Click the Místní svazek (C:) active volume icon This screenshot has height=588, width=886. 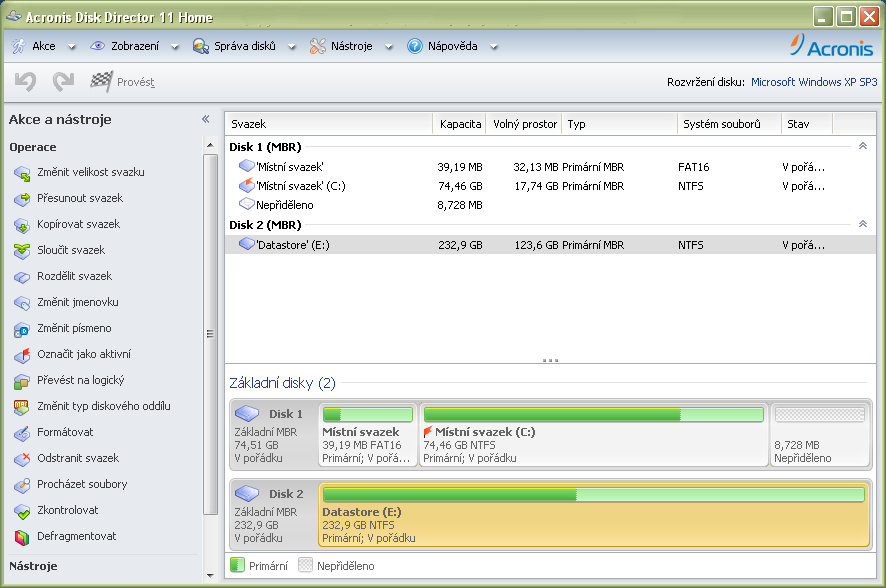click(247, 185)
